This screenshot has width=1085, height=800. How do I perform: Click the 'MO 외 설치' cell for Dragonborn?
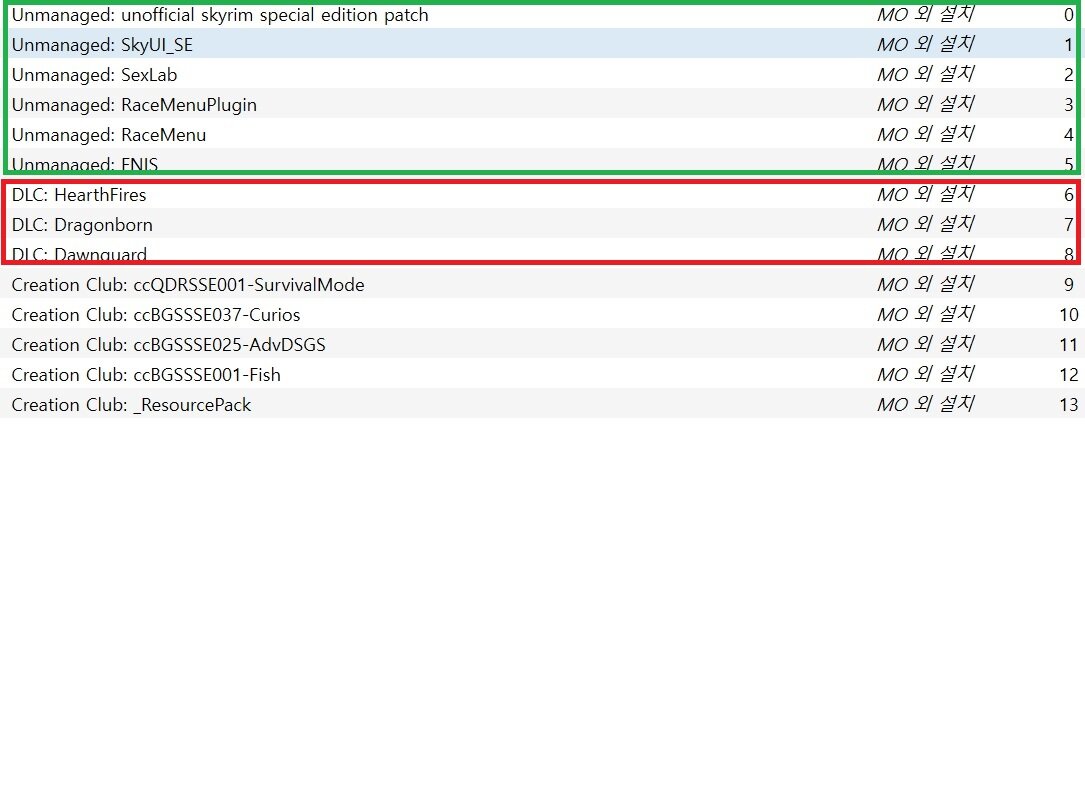(x=926, y=224)
